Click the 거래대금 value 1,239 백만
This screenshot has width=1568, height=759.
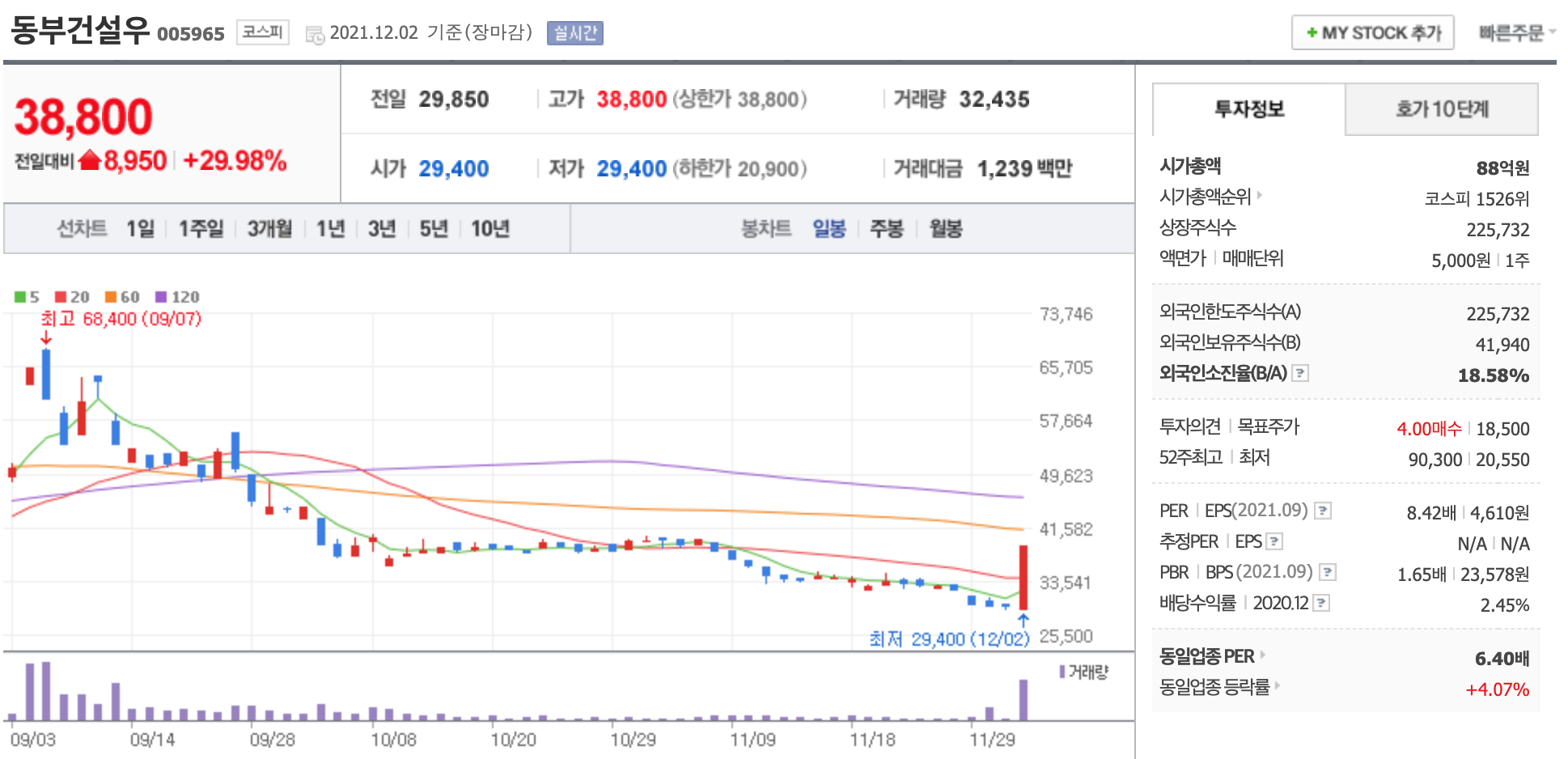1024,169
